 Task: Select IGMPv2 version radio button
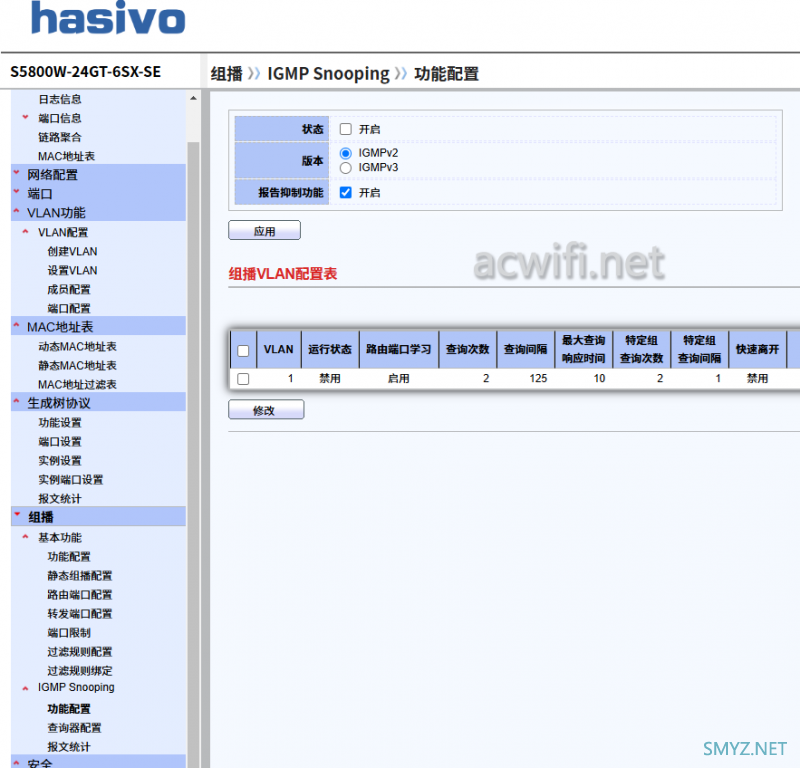(x=345, y=153)
